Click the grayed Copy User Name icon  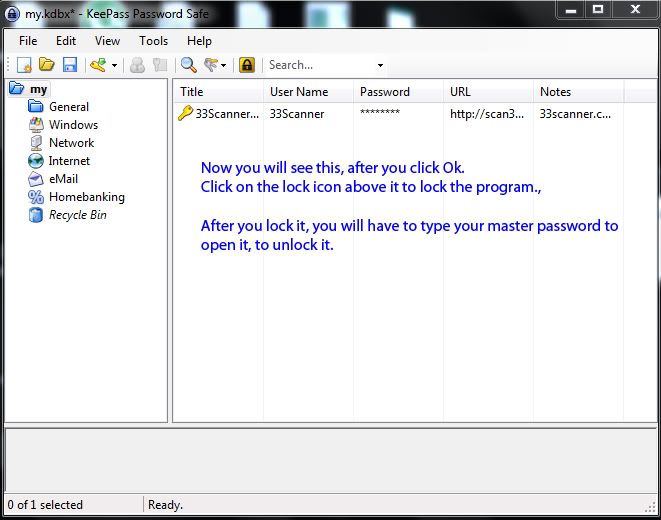[137, 65]
